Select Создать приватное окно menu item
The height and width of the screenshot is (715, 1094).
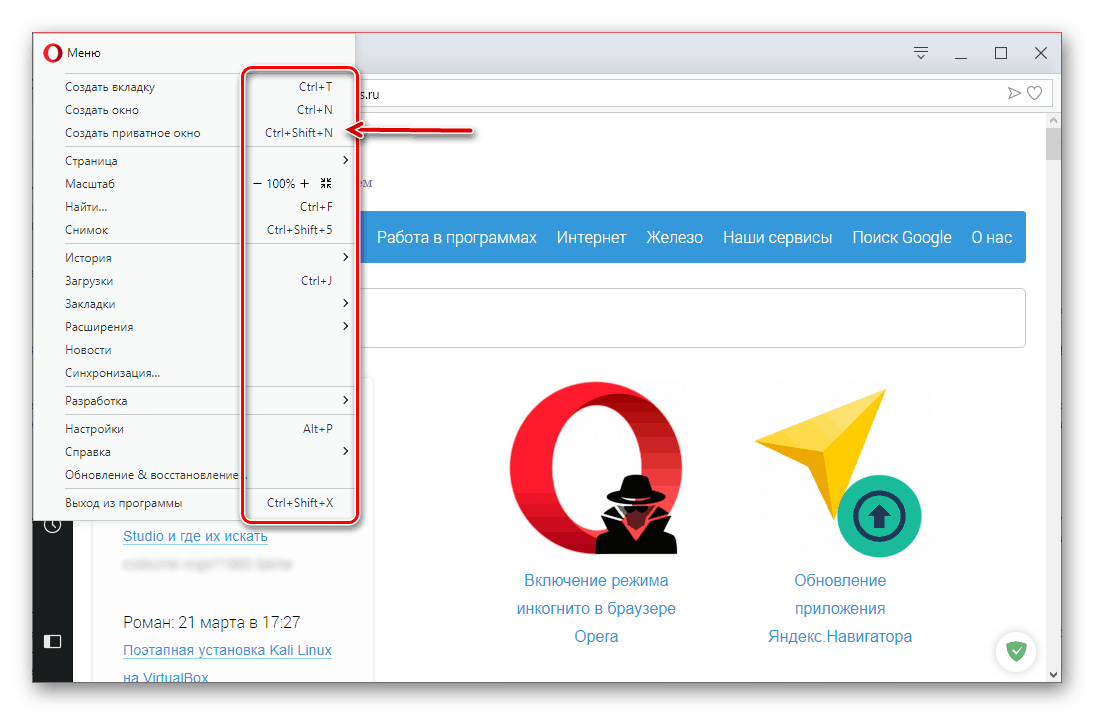(133, 133)
